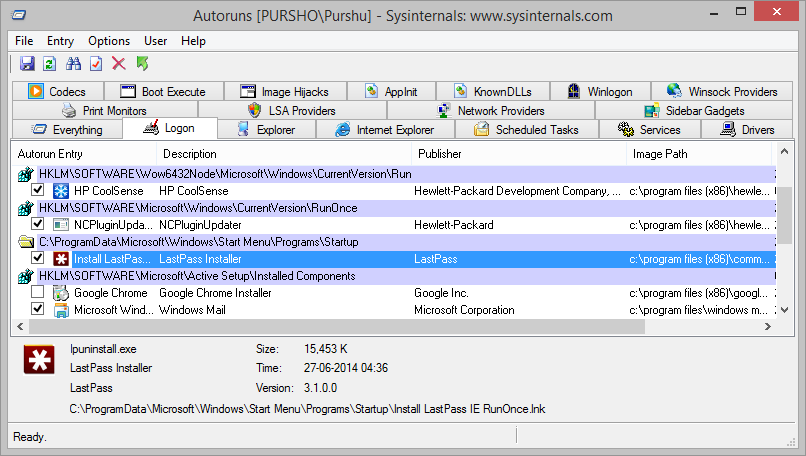Sort by Description column header
Screen dimensions: 806x456
point(284,154)
